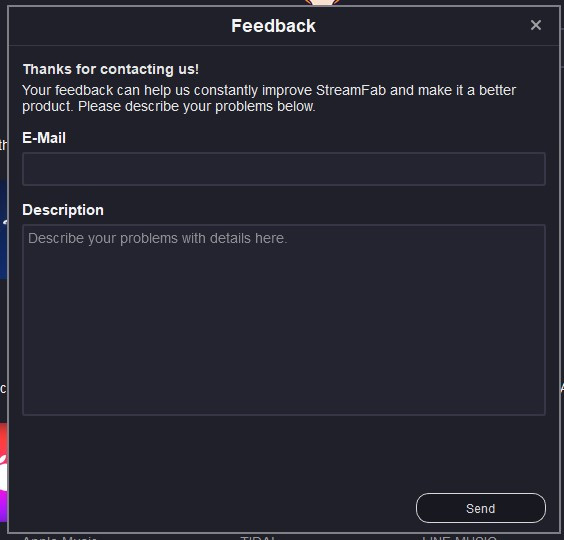Click the empty area left of Send
This screenshot has width=564, height=540.
pos(216,508)
